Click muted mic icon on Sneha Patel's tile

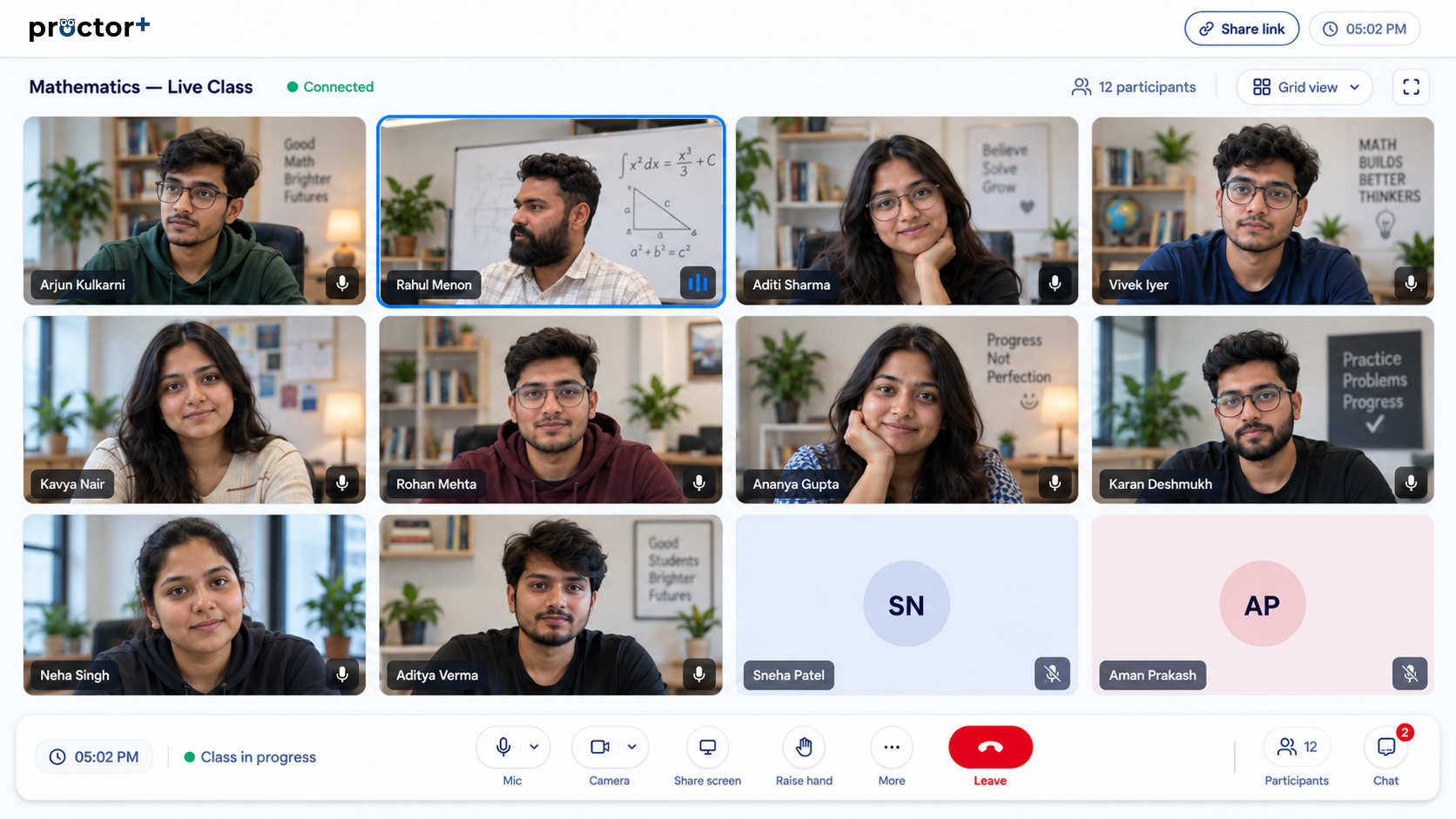pos(1052,674)
